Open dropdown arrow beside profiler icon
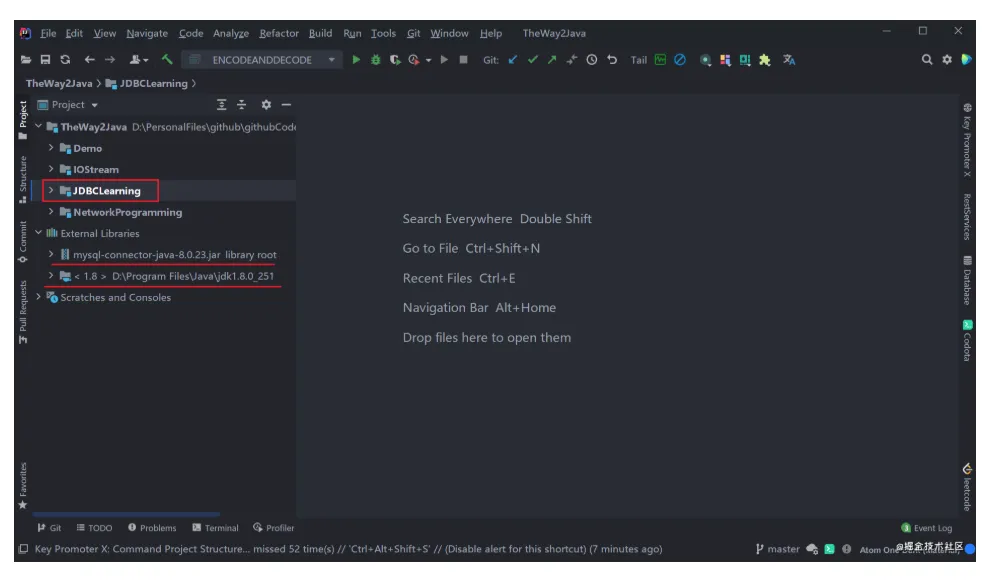This screenshot has height=584, width=989. point(428,61)
